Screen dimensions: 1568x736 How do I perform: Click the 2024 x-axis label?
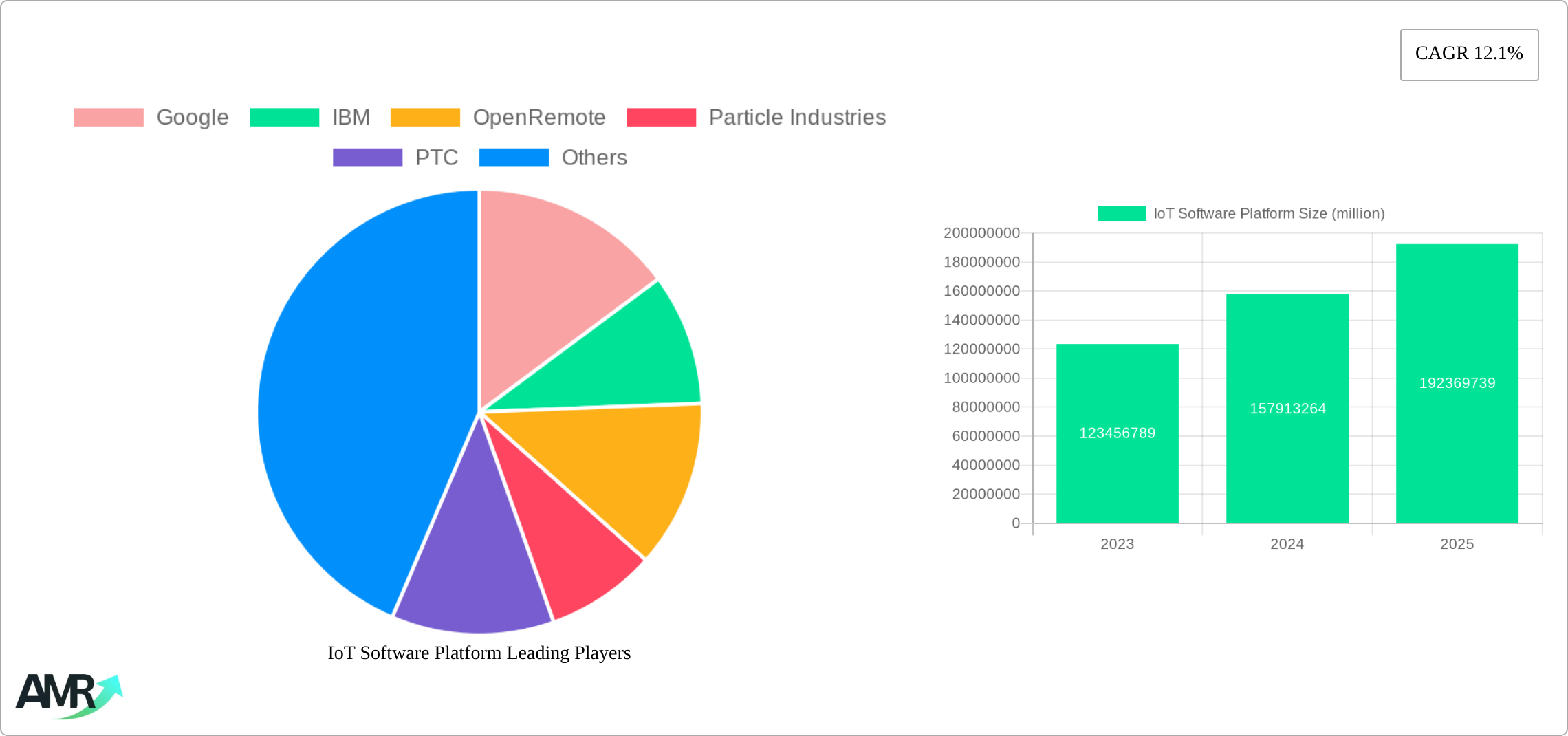pos(1287,544)
